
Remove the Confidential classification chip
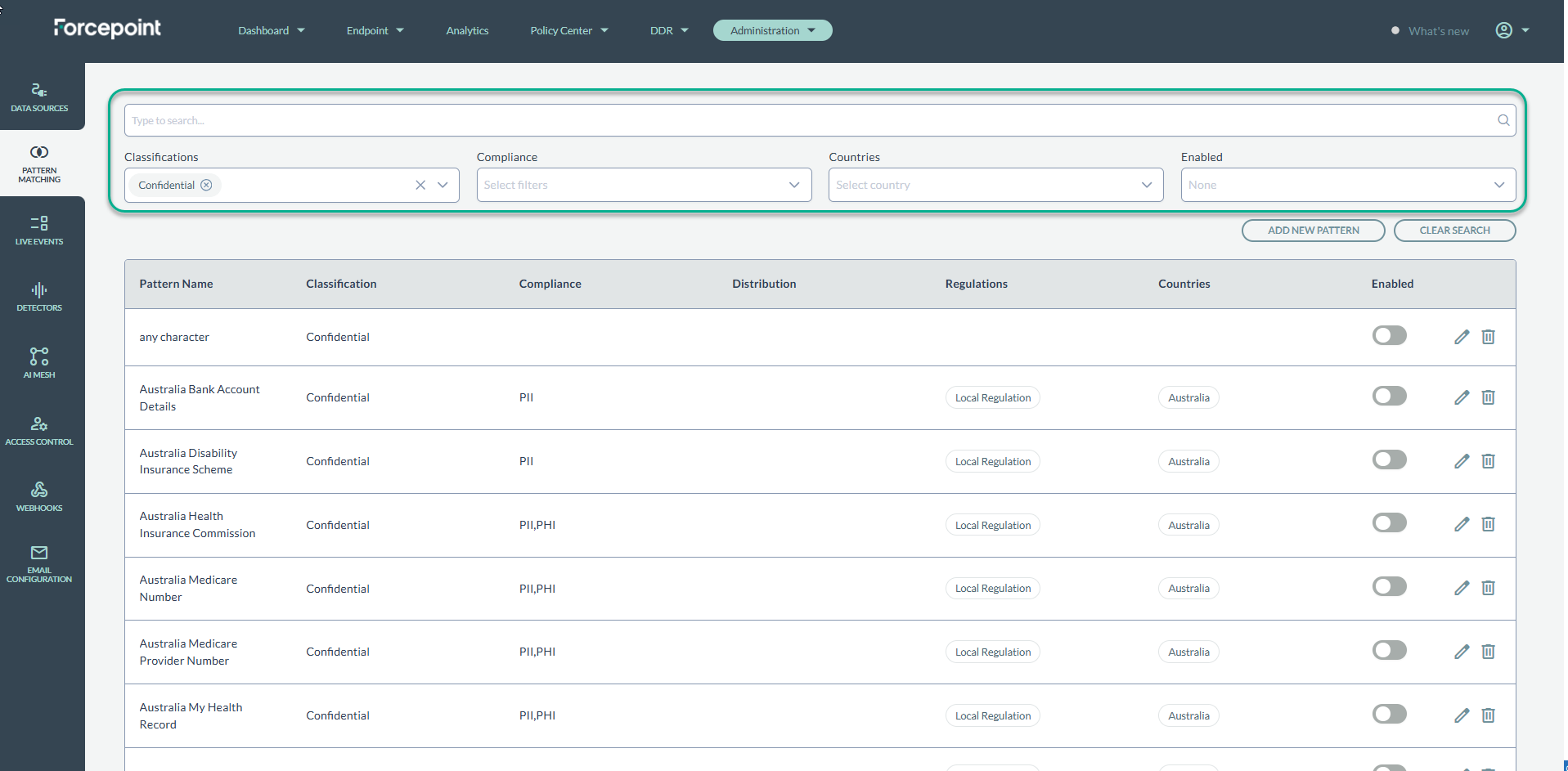coord(206,185)
